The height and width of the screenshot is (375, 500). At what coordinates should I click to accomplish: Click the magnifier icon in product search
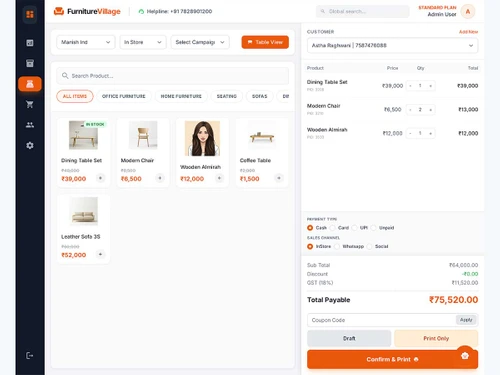click(x=65, y=76)
